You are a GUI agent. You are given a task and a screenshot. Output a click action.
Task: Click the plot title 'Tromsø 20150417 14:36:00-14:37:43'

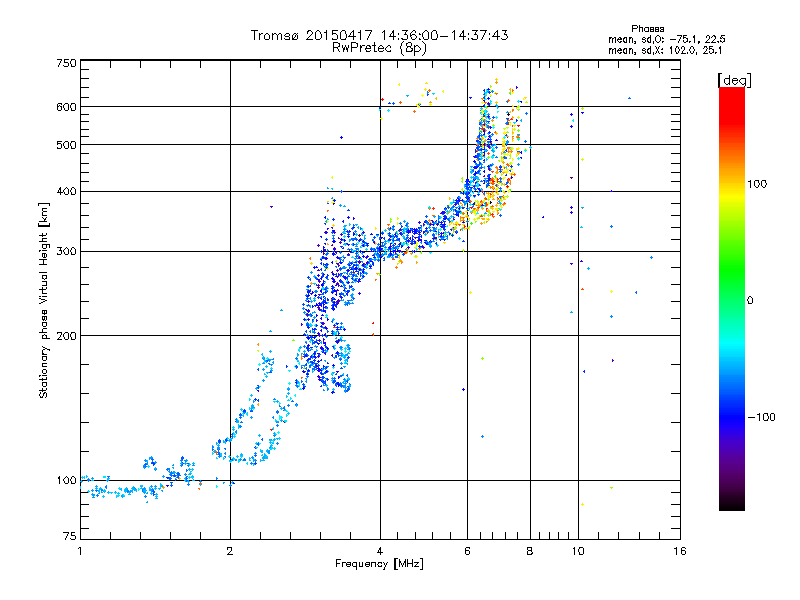379,35
